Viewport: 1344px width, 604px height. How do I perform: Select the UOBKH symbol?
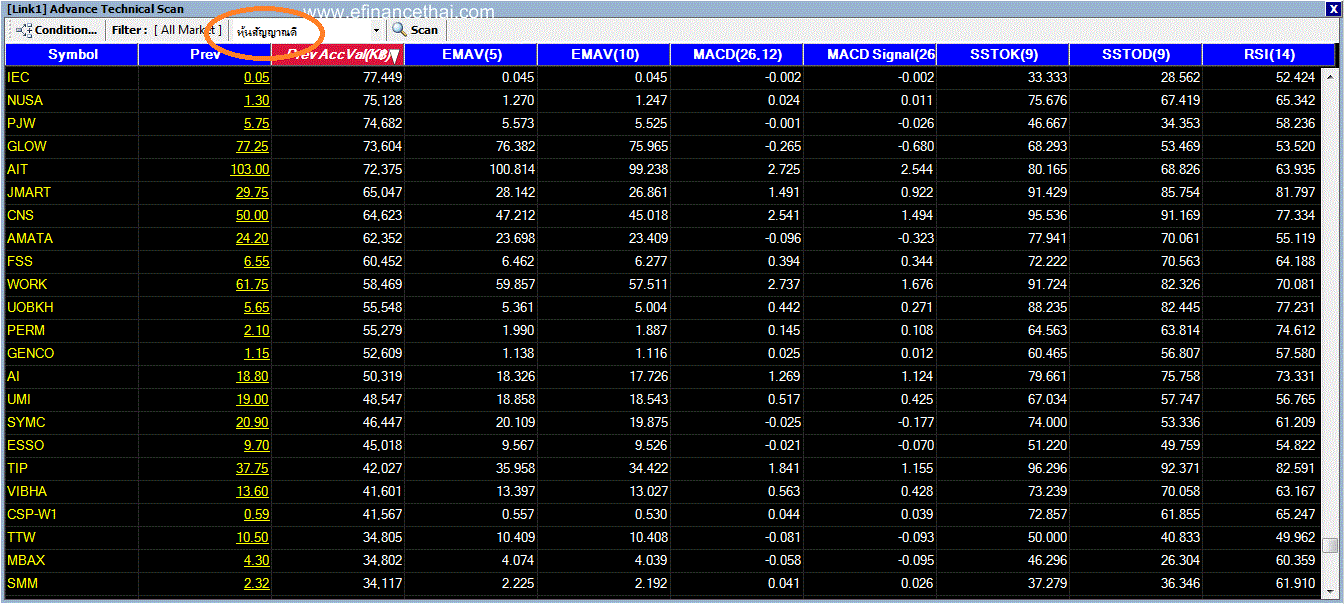coord(30,307)
